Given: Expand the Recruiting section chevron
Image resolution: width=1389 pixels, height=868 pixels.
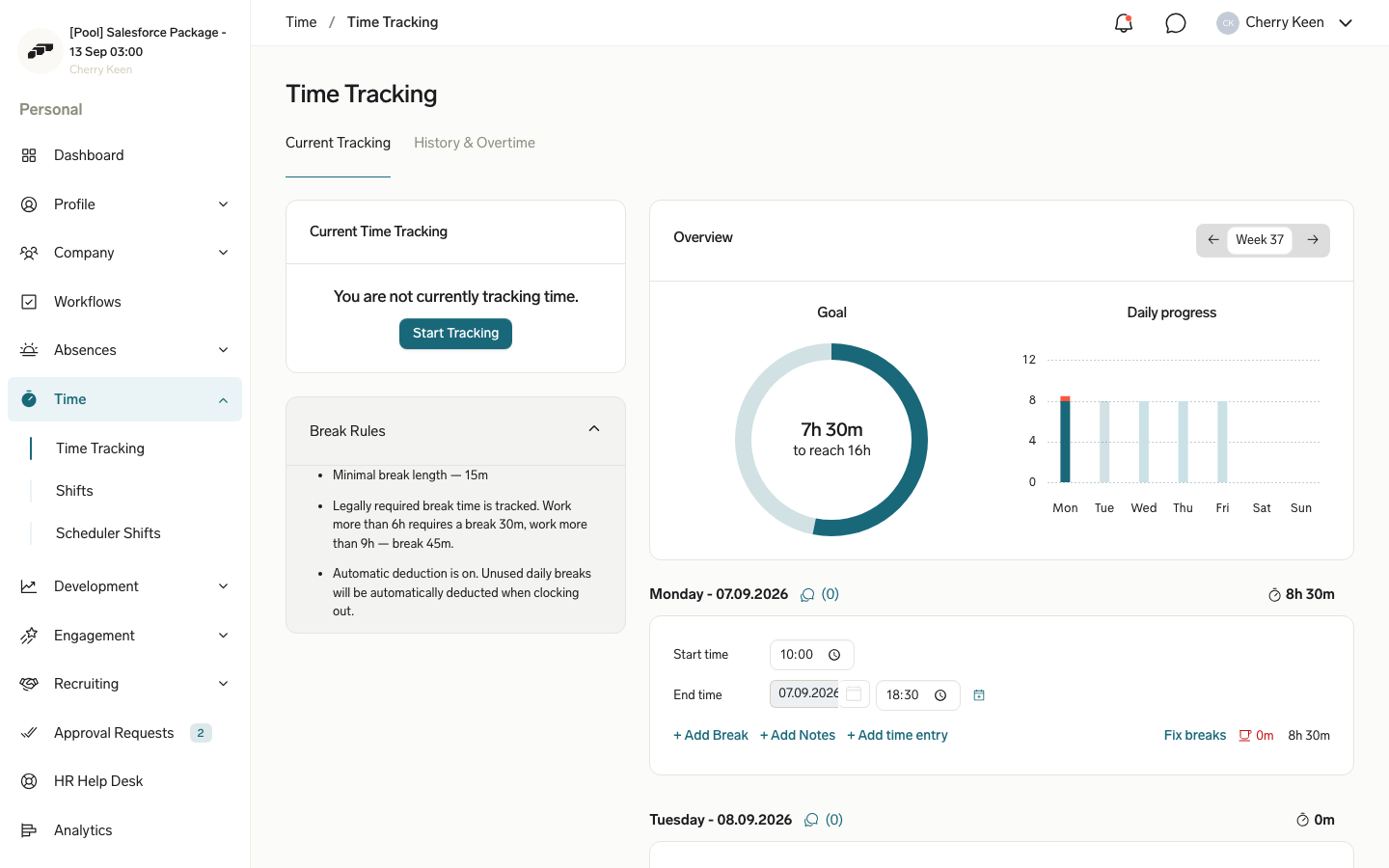Looking at the screenshot, I should 224,684.
